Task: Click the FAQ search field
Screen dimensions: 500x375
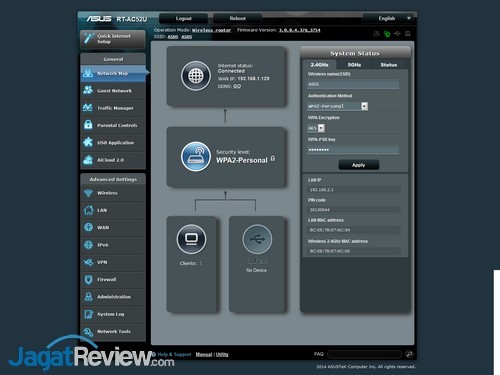Action: [365, 354]
